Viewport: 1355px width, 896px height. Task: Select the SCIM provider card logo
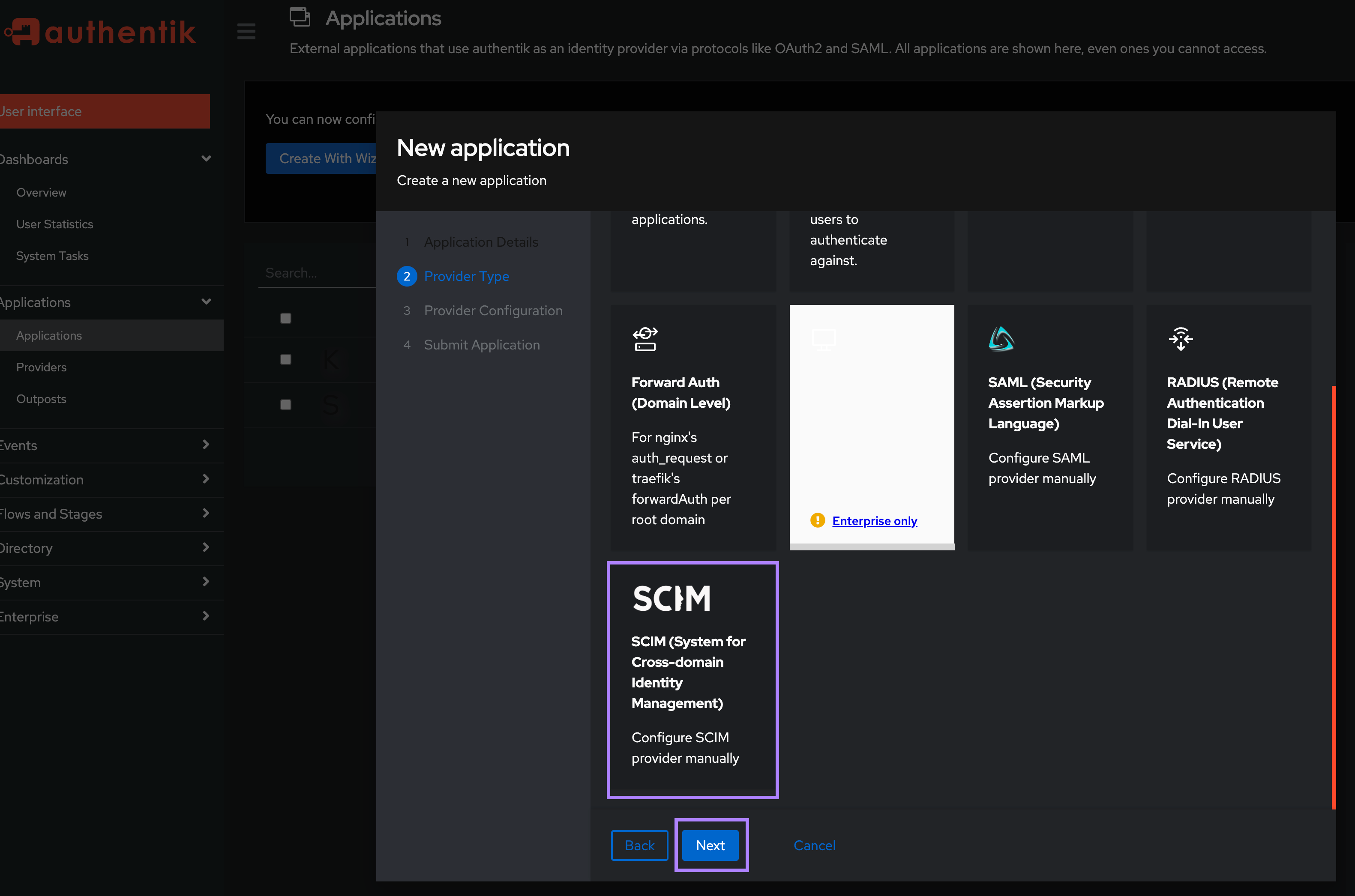[672, 598]
